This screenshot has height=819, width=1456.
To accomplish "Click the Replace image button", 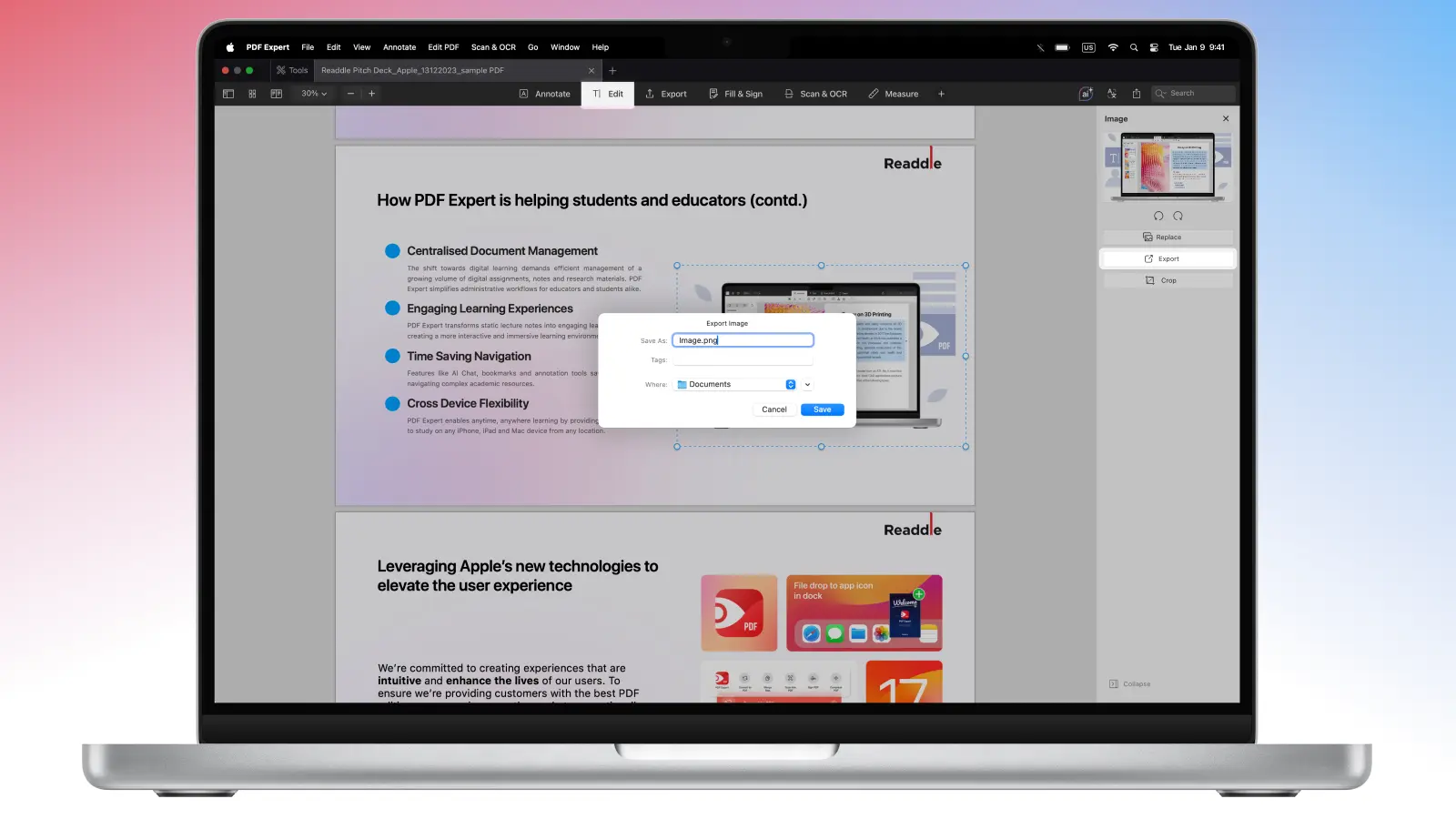I will 1168,238.
